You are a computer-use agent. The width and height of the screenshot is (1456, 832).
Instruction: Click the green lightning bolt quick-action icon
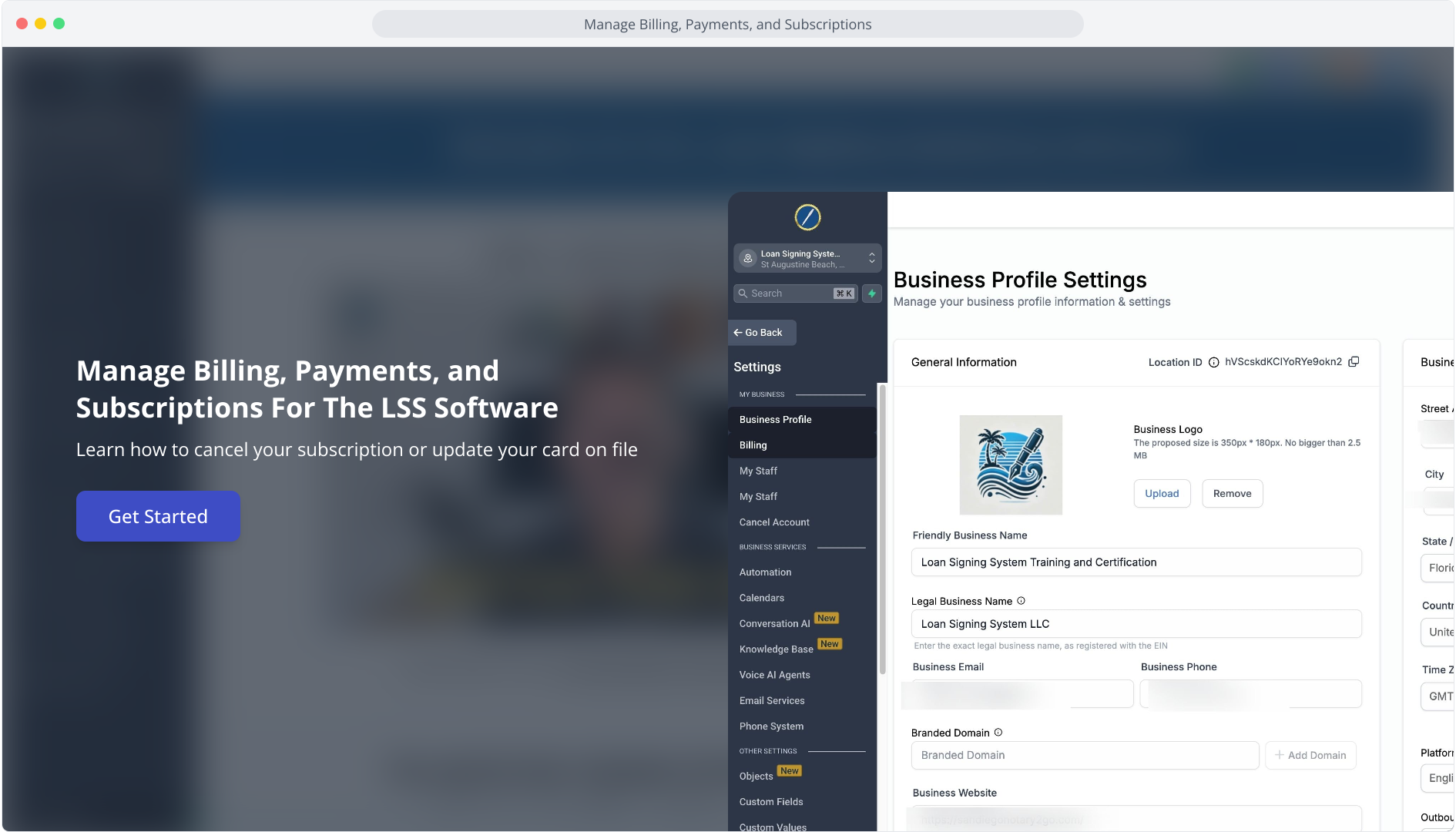(x=872, y=294)
